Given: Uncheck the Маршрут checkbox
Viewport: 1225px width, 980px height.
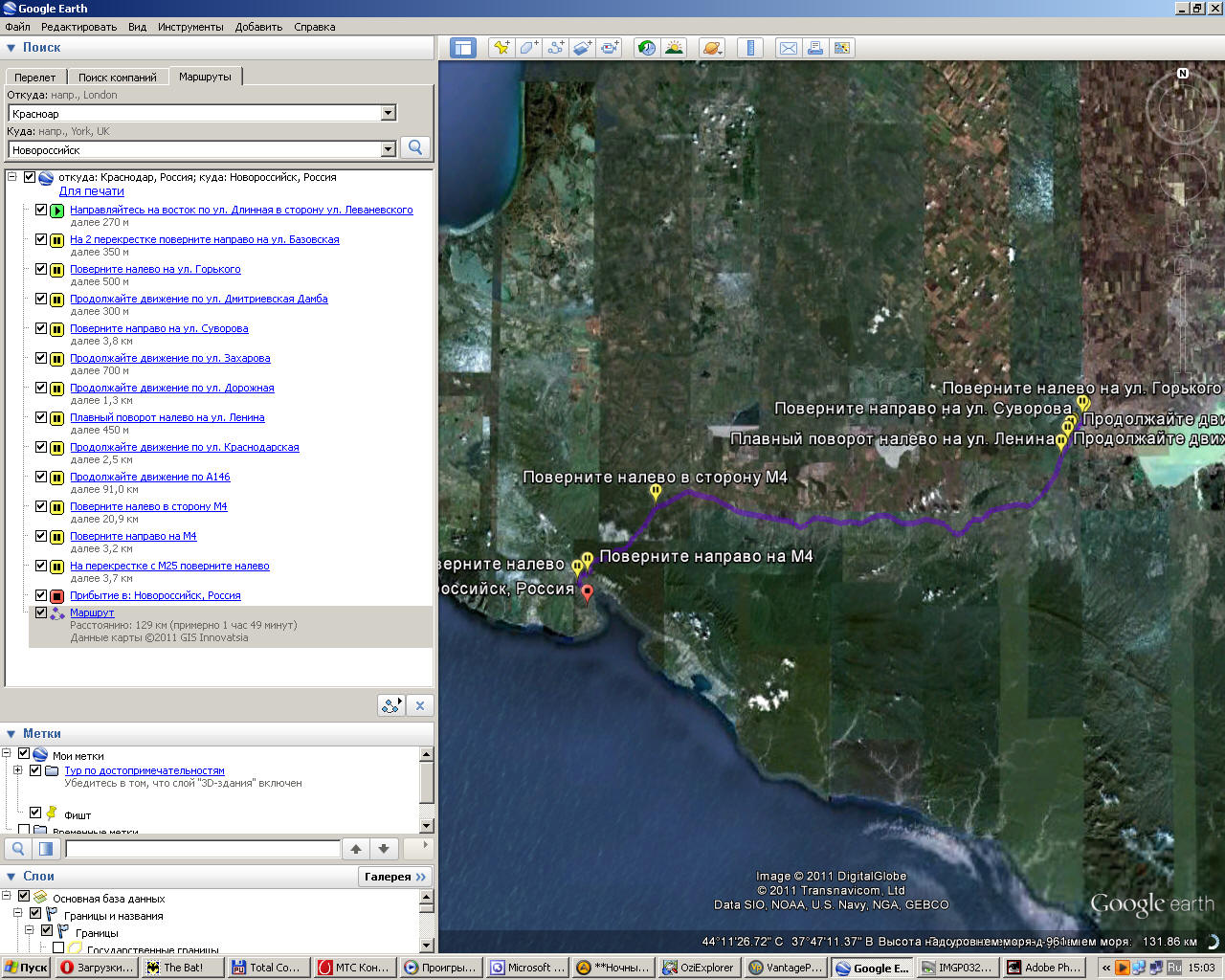Looking at the screenshot, I should (x=41, y=612).
